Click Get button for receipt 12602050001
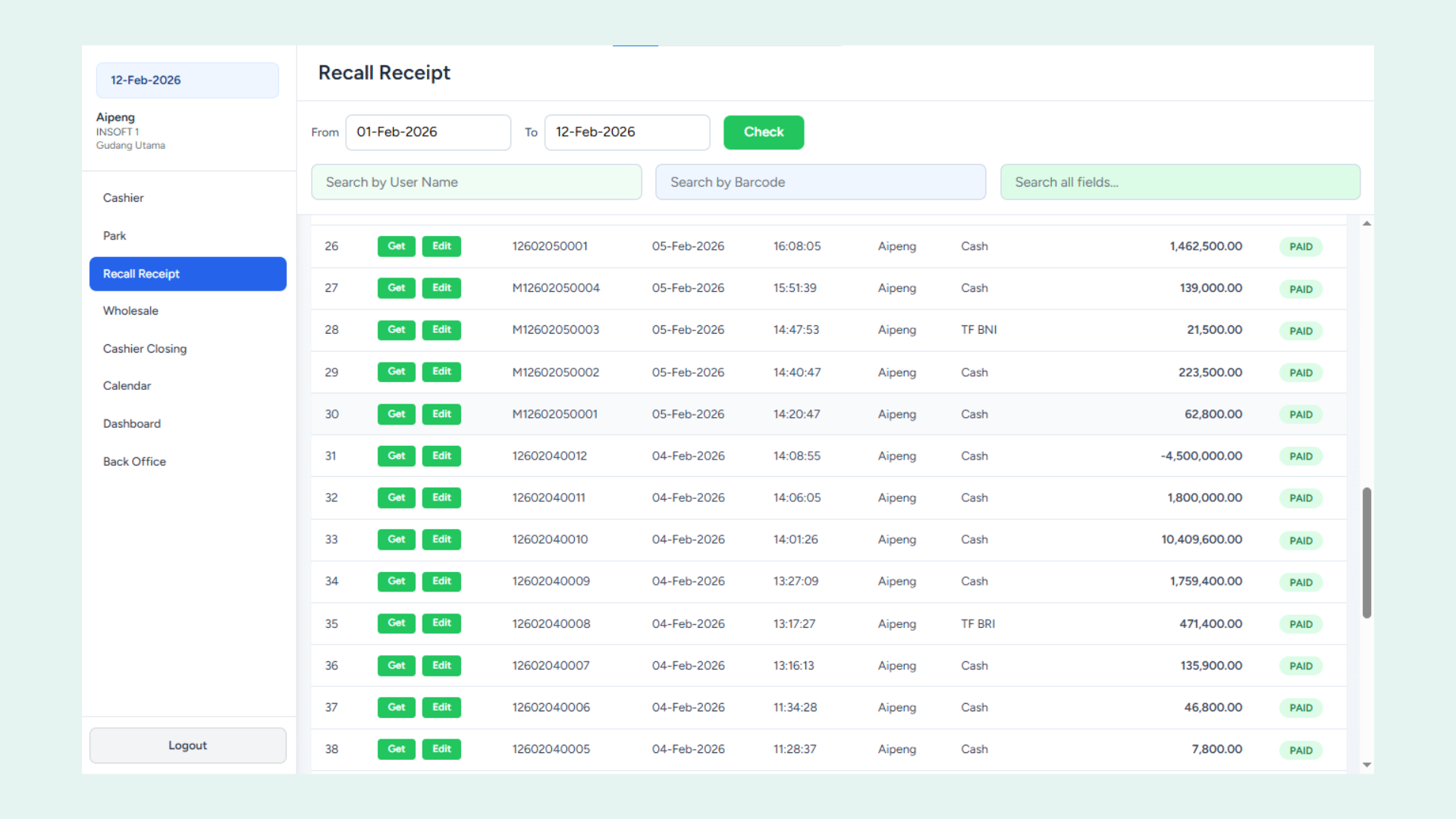The height and width of the screenshot is (819, 1456). tap(396, 246)
